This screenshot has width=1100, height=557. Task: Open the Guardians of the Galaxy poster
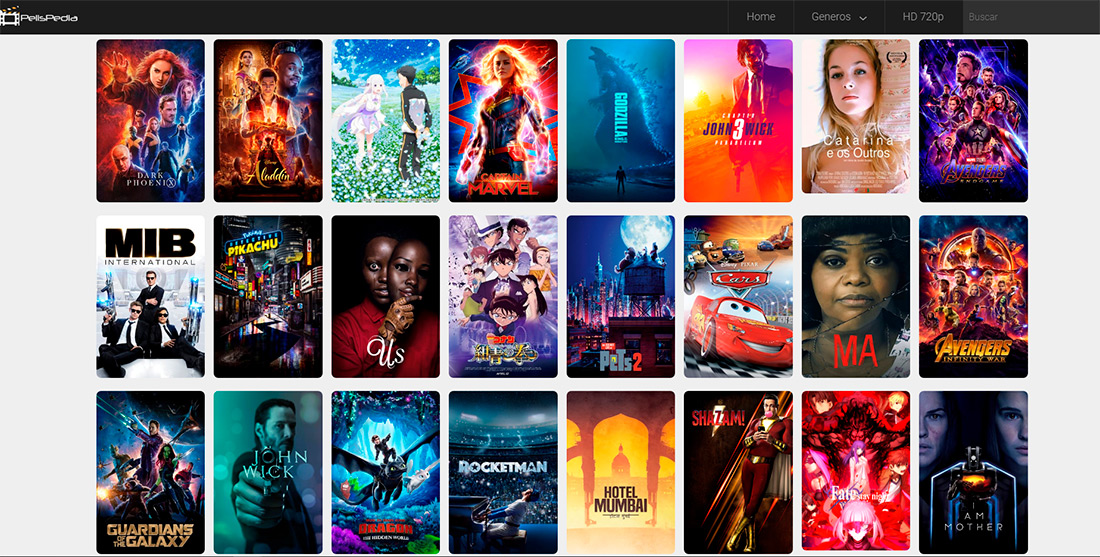pos(150,472)
